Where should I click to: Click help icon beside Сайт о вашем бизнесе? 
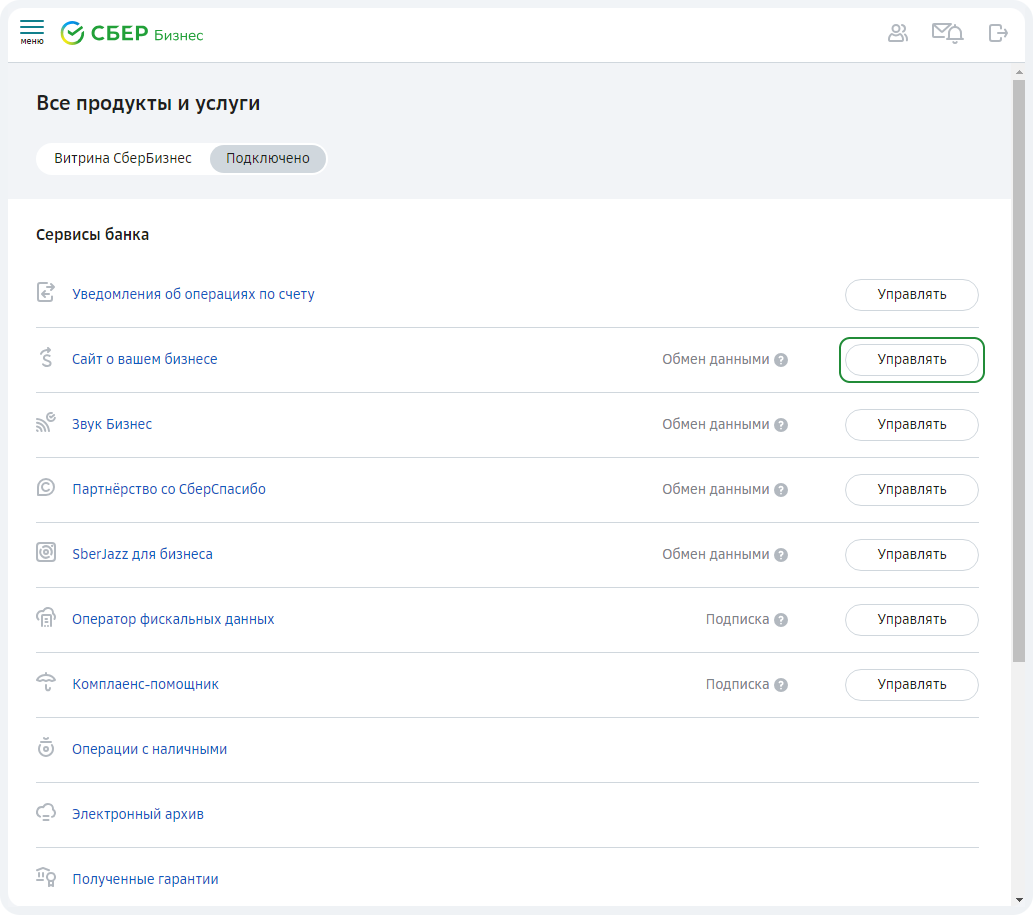[781, 360]
